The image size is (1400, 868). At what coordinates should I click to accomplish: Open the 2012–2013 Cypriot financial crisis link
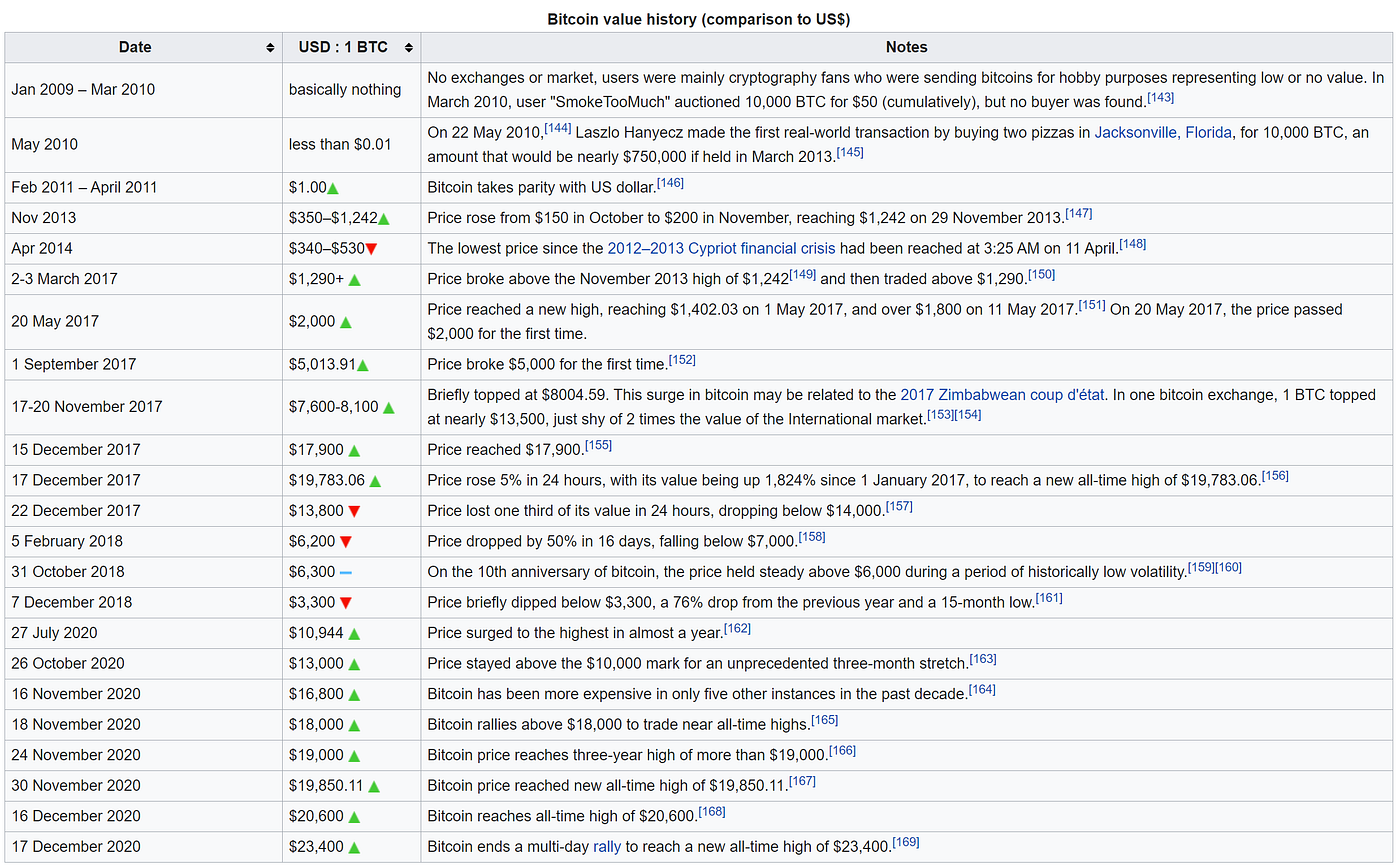[x=721, y=248]
